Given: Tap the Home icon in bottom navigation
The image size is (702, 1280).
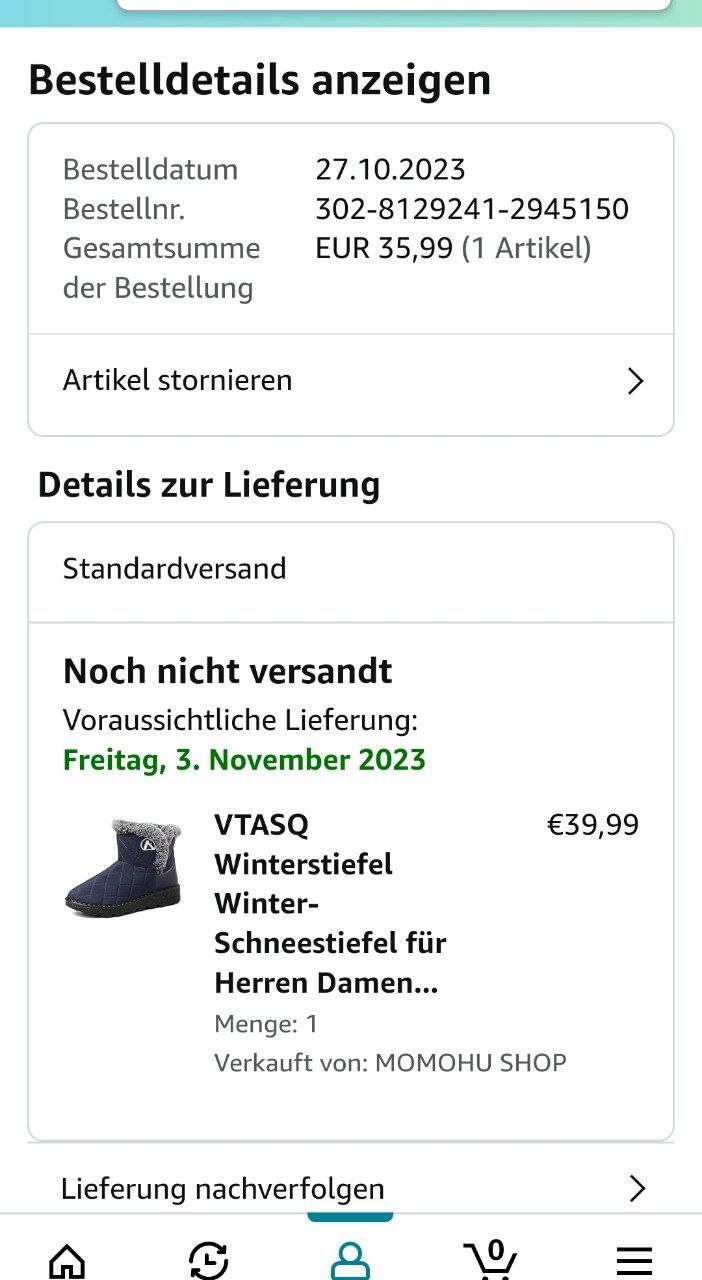Looking at the screenshot, I should point(67,1259).
